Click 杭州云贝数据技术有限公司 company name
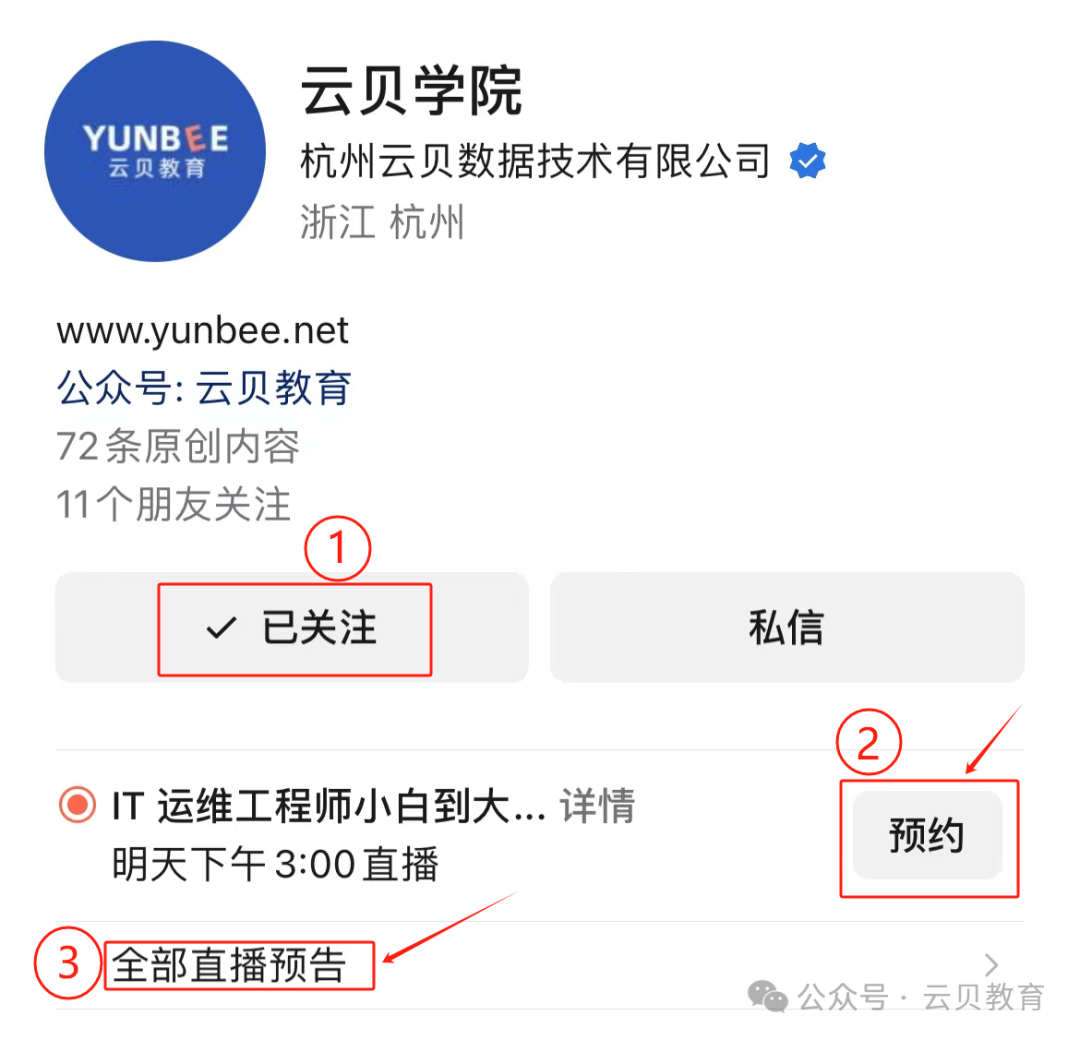Viewport: 1080px width, 1040px height. (535, 160)
